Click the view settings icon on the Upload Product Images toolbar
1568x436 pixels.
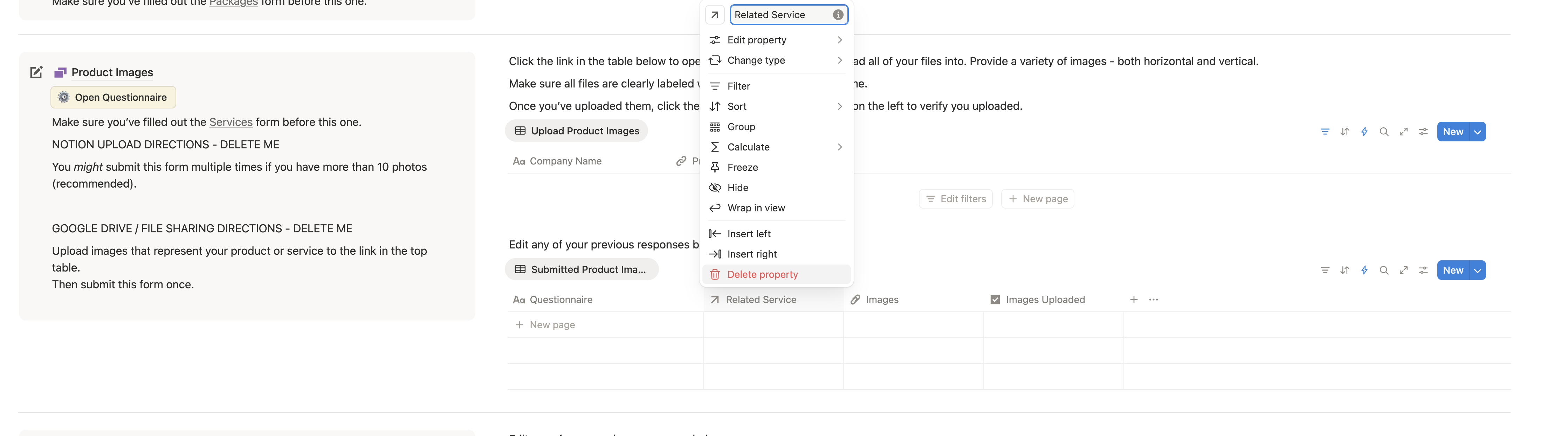1423,132
